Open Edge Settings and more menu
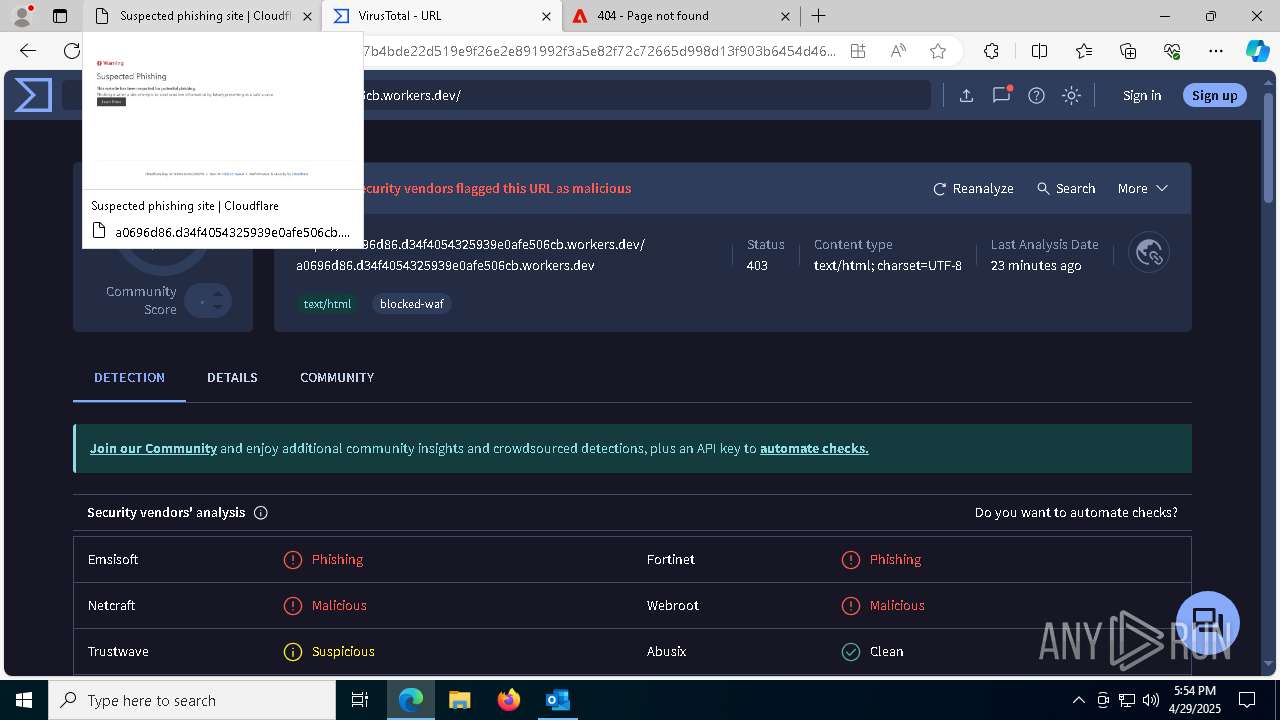This screenshot has height=720, width=1280. [1216, 51]
